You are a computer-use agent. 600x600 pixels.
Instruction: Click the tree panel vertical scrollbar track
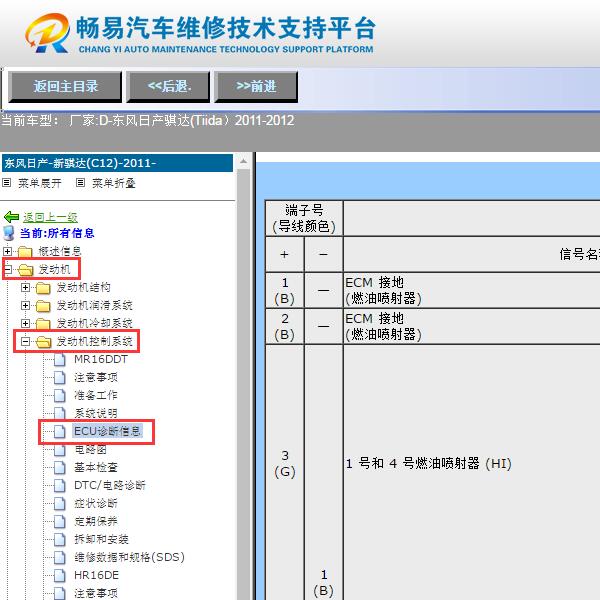click(243, 383)
